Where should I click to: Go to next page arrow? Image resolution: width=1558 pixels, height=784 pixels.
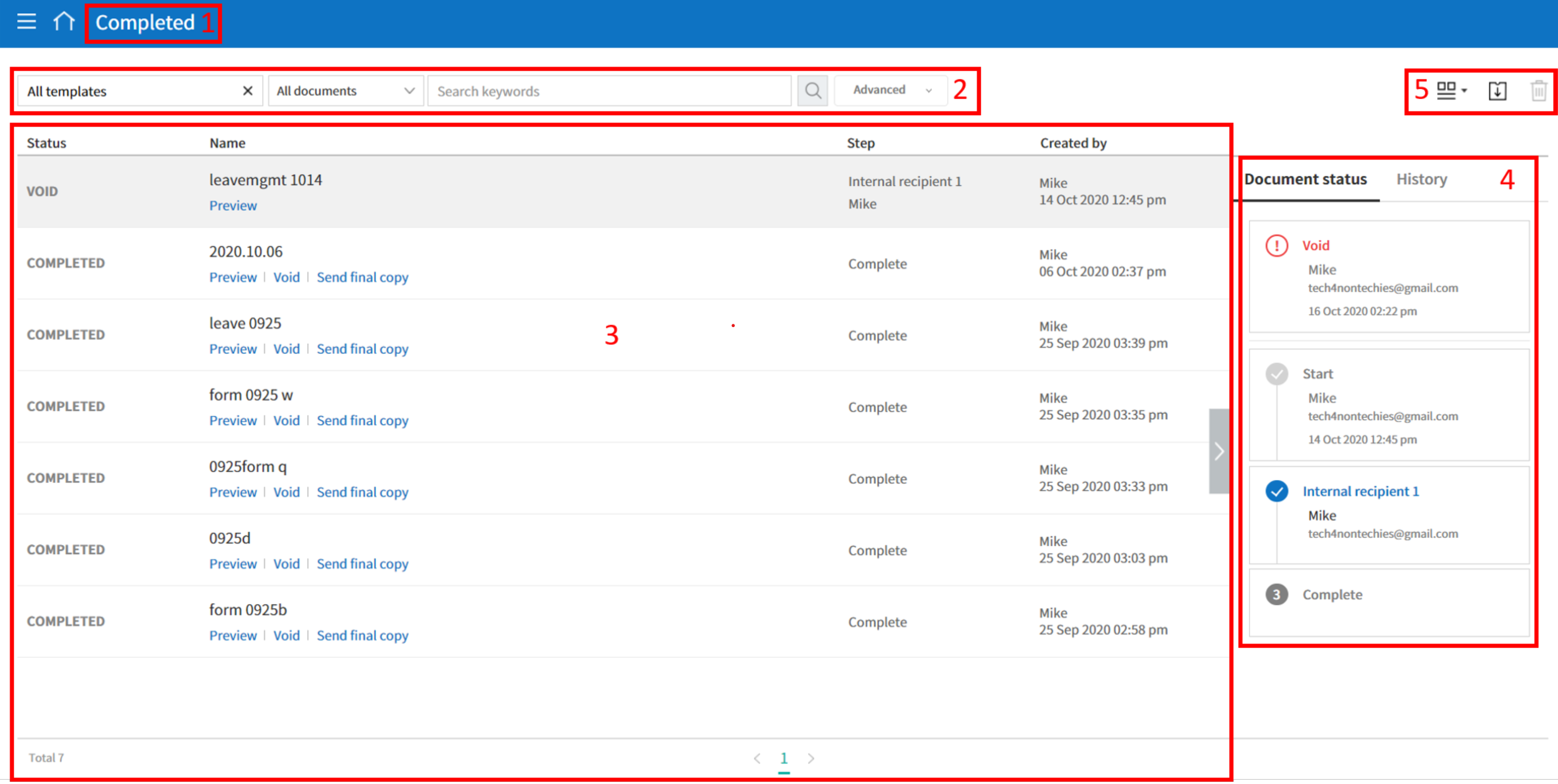[811, 758]
